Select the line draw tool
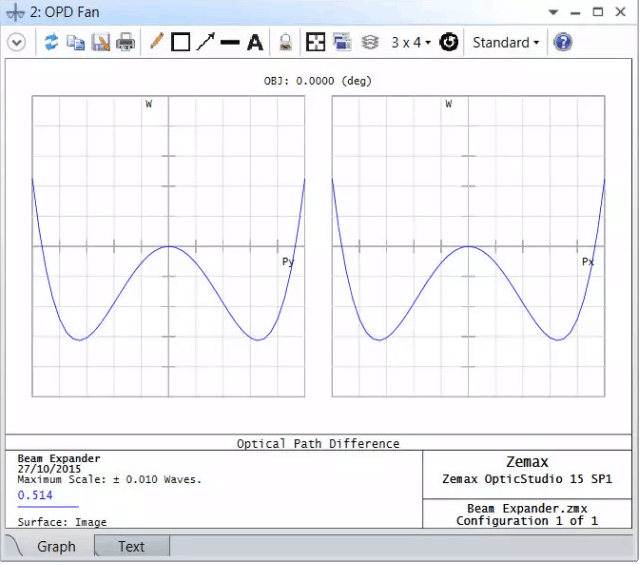 click(x=230, y=42)
